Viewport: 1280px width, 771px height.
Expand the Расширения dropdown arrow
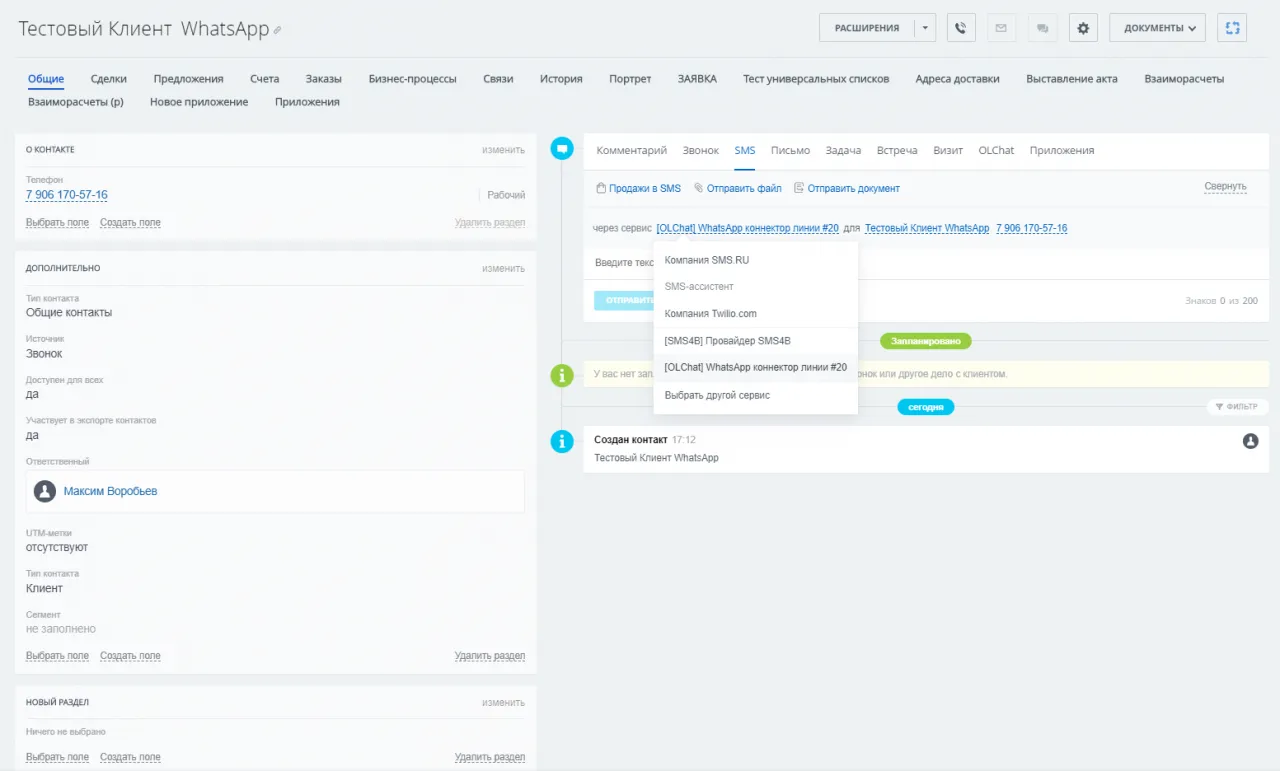[926, 28]
